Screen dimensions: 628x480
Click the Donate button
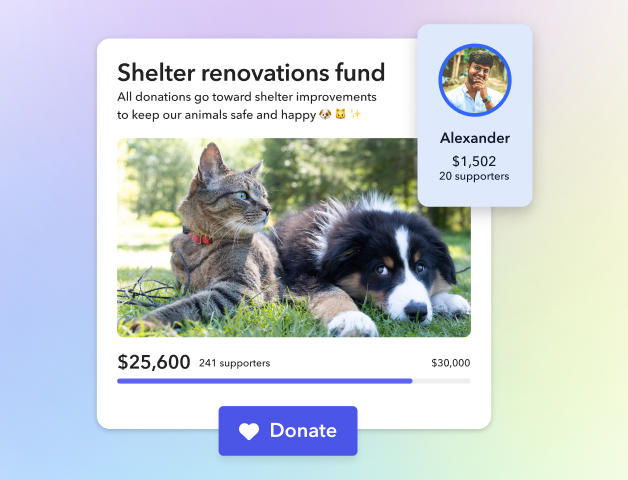point(288,431)
